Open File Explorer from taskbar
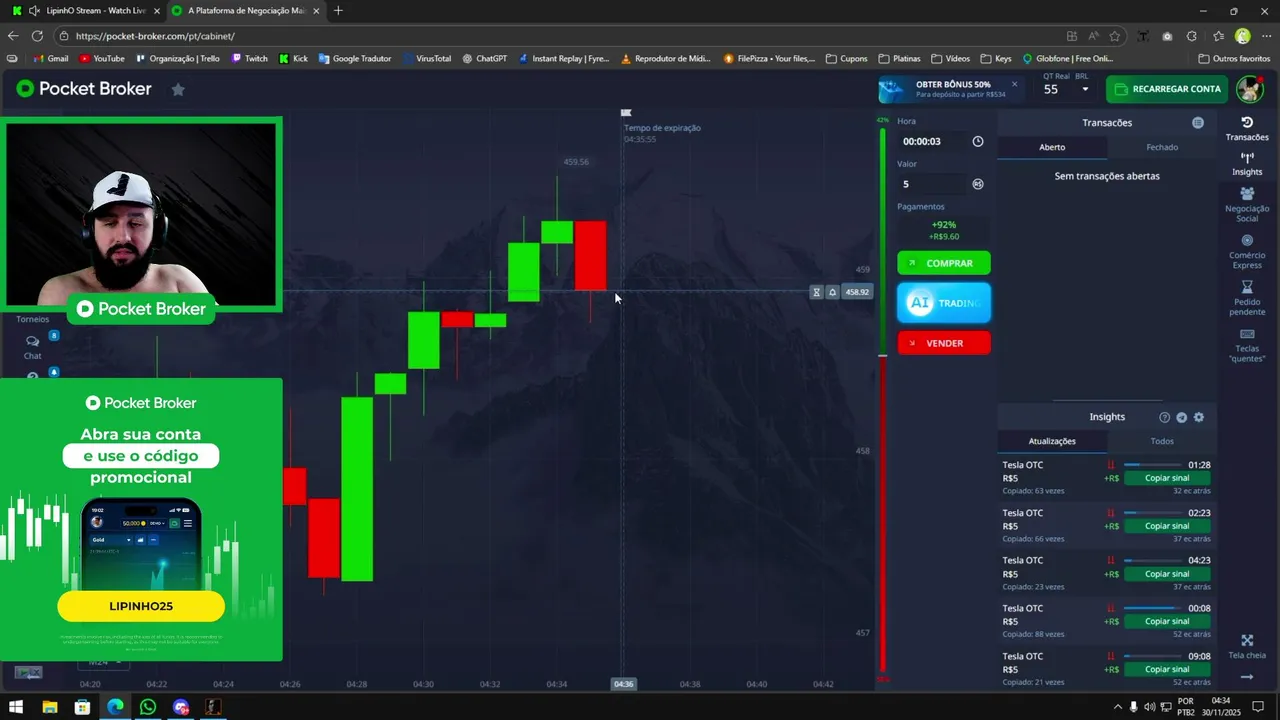Viewport: 1280px width, 720px height. pos(49,707)
